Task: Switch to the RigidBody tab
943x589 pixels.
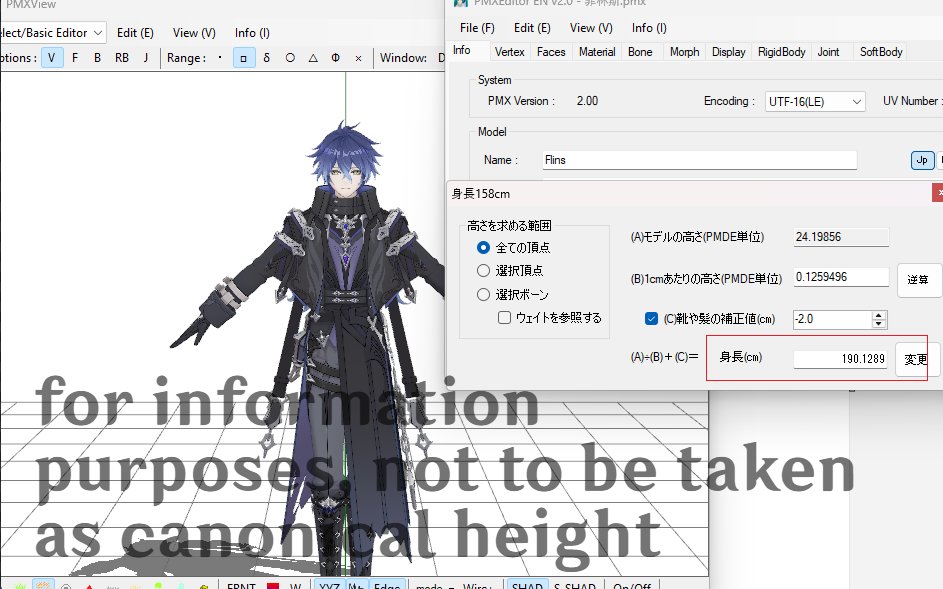Action: (781, 52)
